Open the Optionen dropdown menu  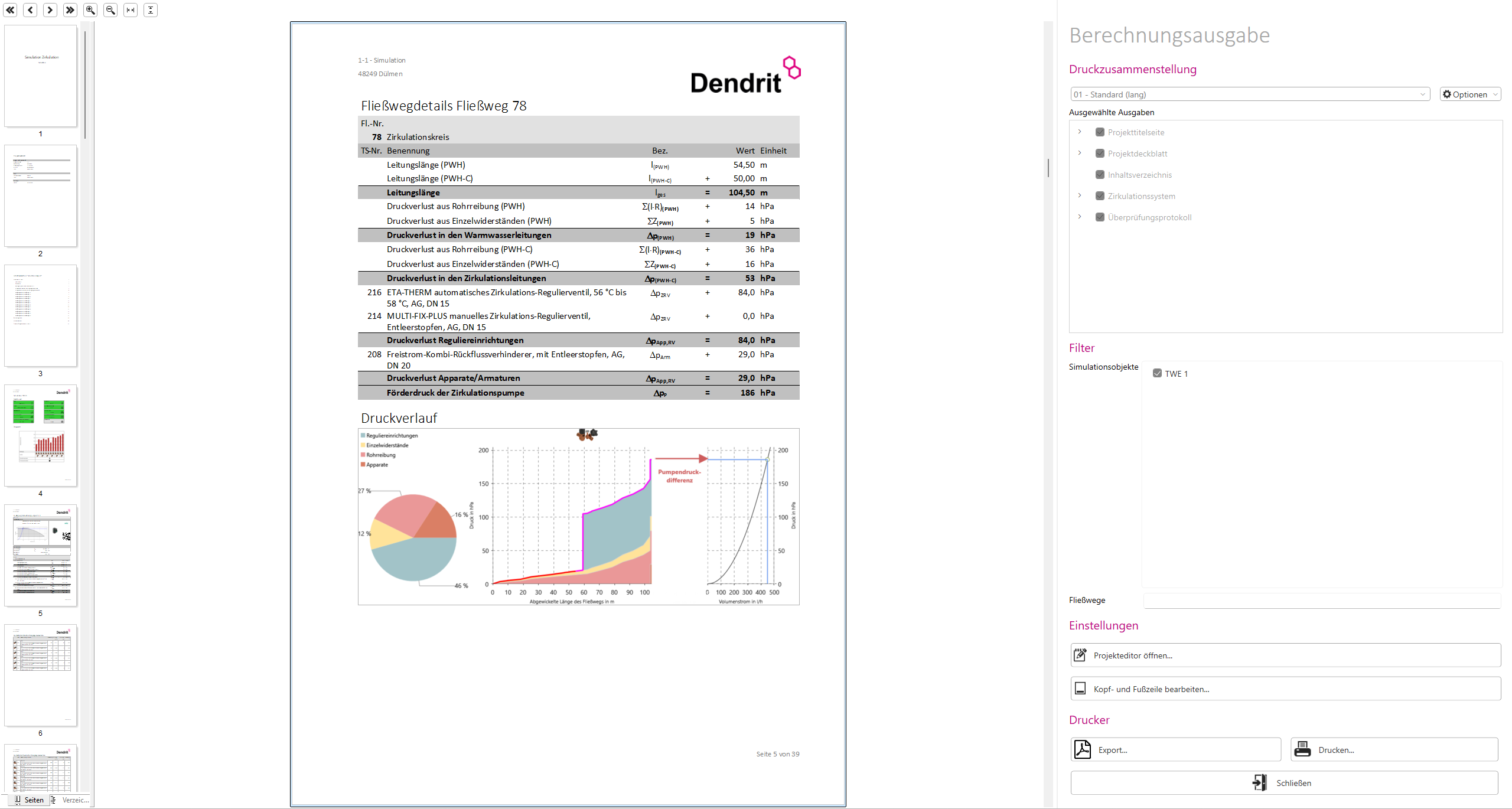click(1470, 94)
